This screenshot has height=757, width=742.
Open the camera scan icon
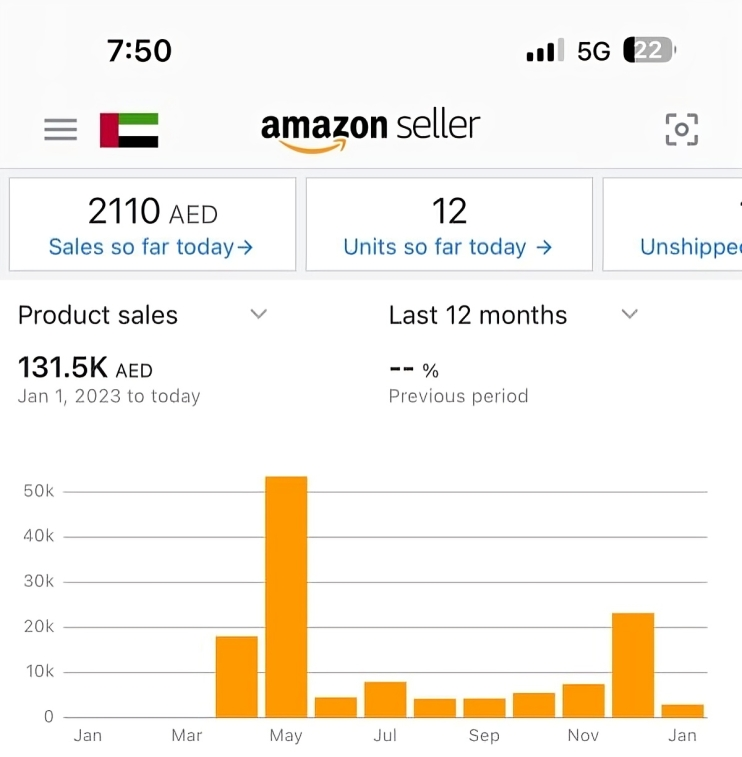click(682, 129)
